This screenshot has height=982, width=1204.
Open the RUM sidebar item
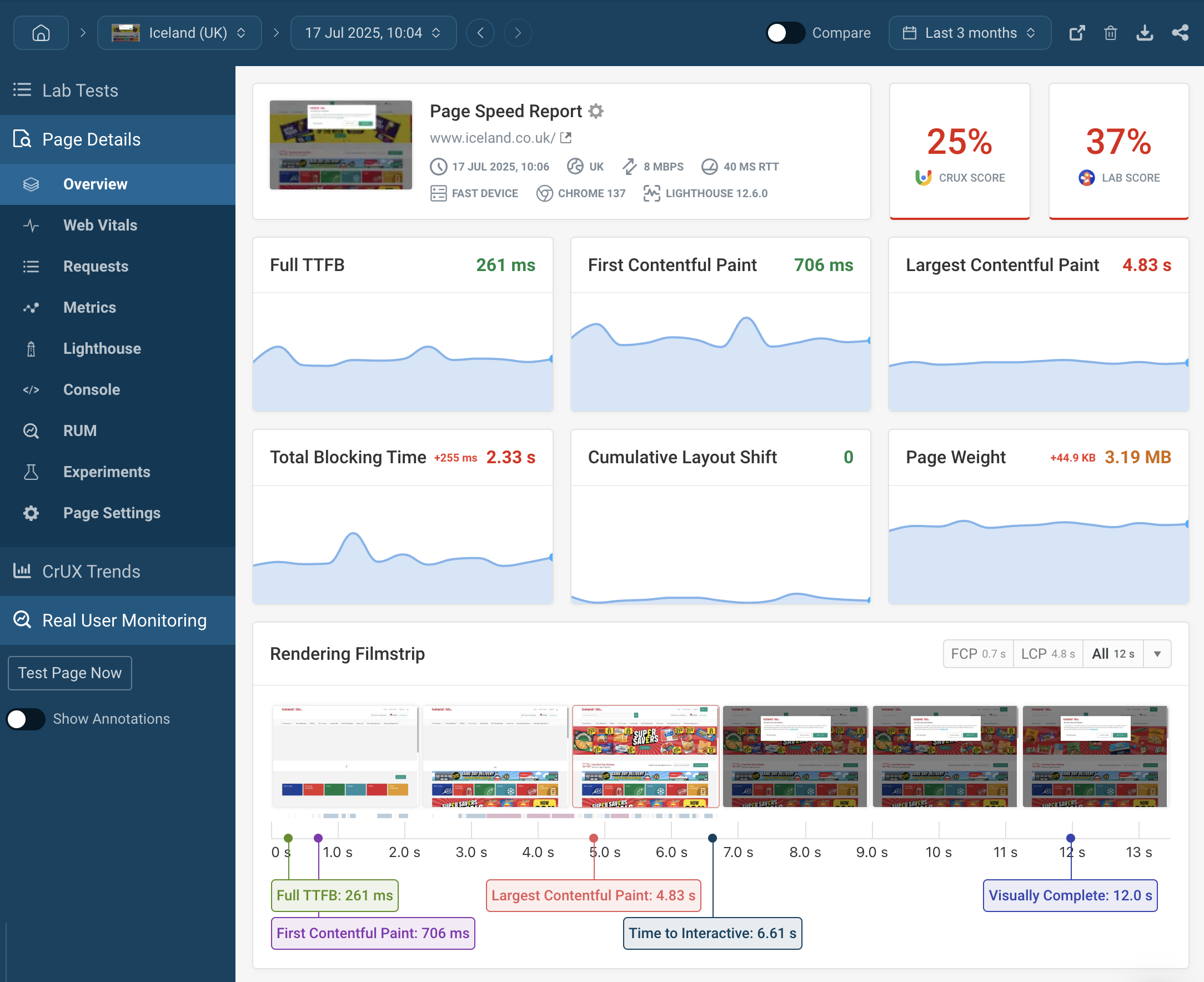tap(118, 431)
